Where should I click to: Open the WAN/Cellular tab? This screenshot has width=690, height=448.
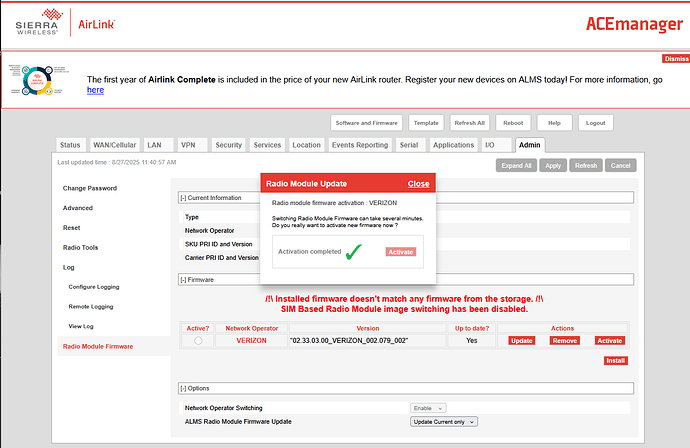[x=114, y=145]
